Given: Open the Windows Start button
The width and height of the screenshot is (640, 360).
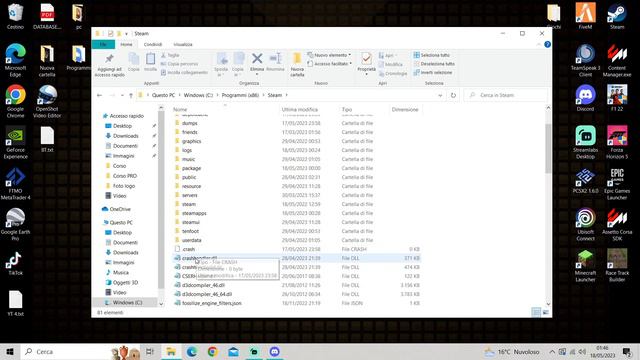Looking at the screenshot, I should coord(10,351).
